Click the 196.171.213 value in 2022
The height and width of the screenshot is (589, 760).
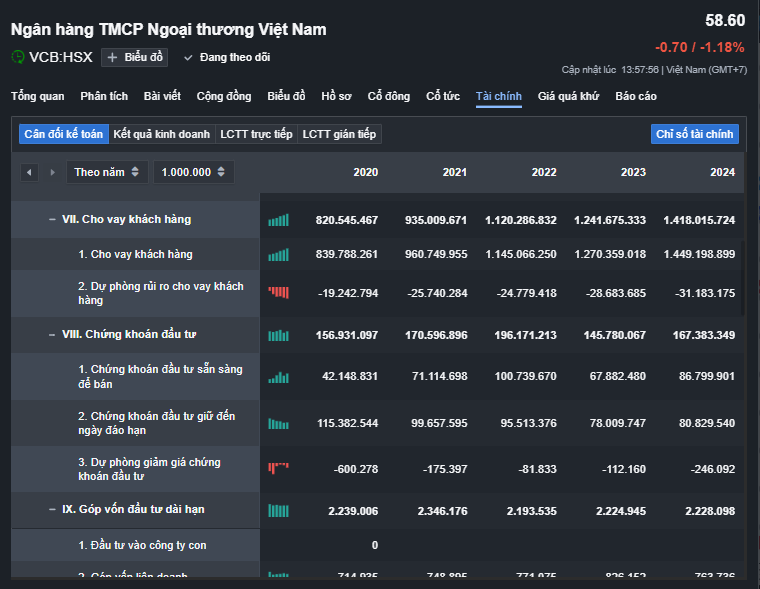click(525, 335)
